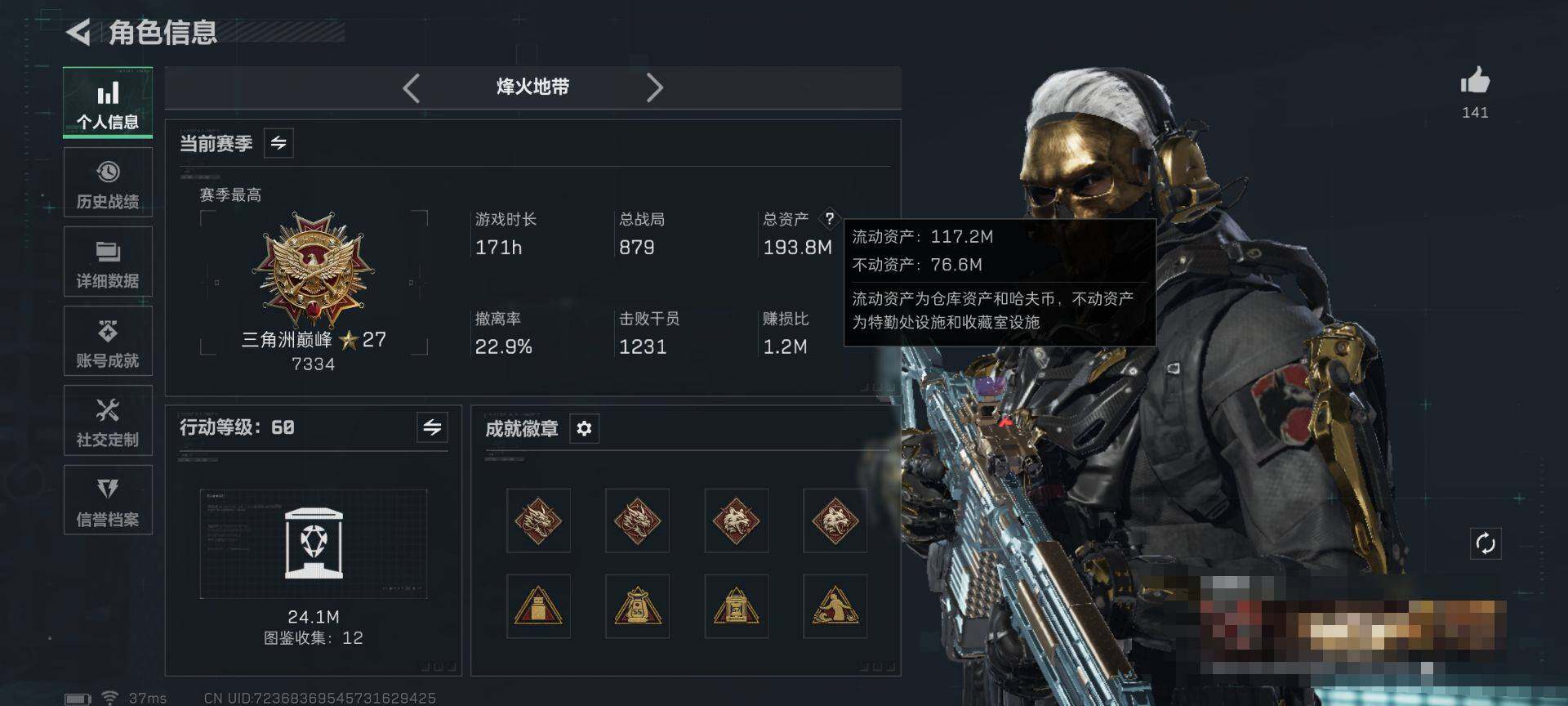Select the 烽火地带 mode title

point(532,87)
